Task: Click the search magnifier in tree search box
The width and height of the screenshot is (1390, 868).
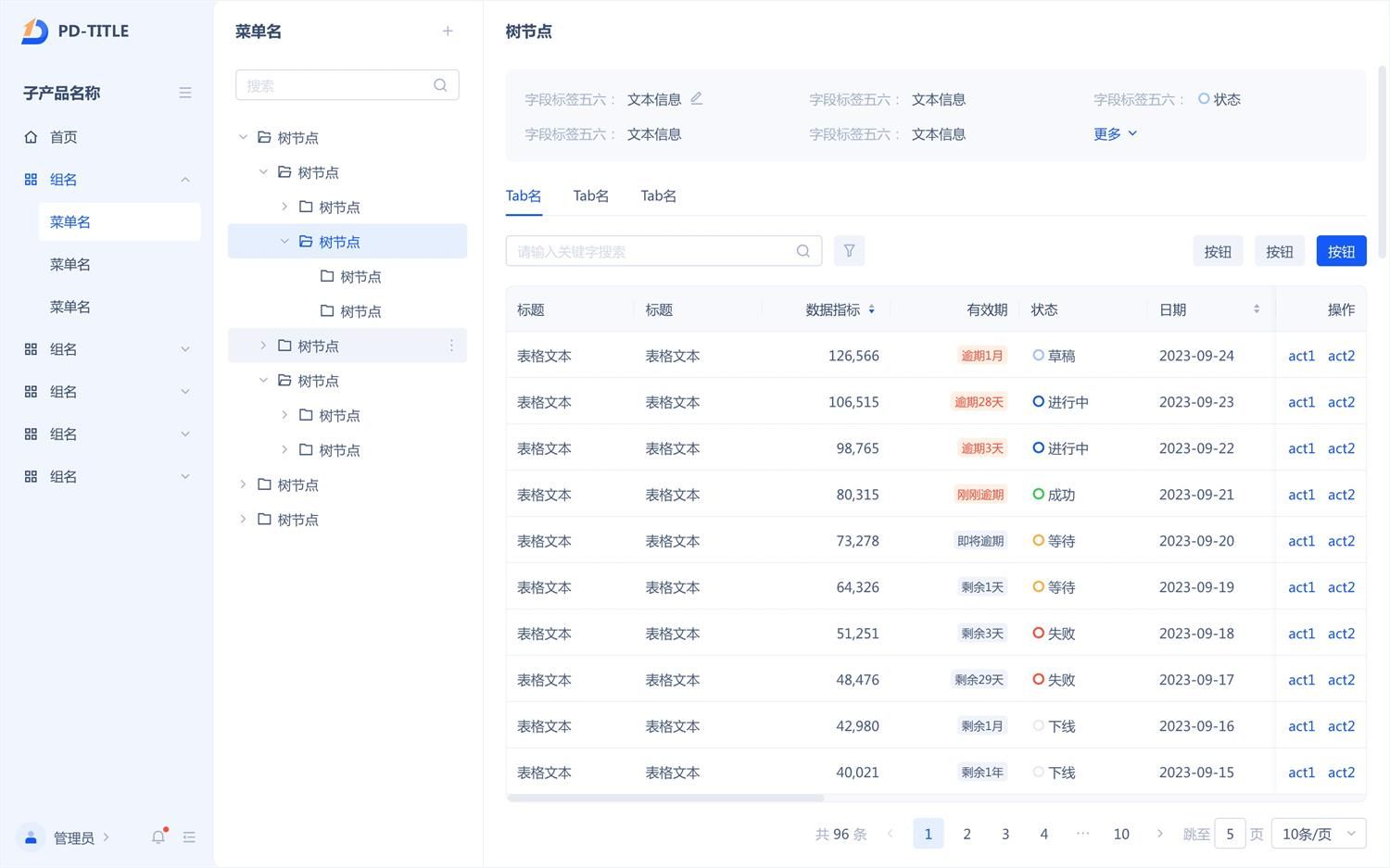Action: (x=440, y=85)
